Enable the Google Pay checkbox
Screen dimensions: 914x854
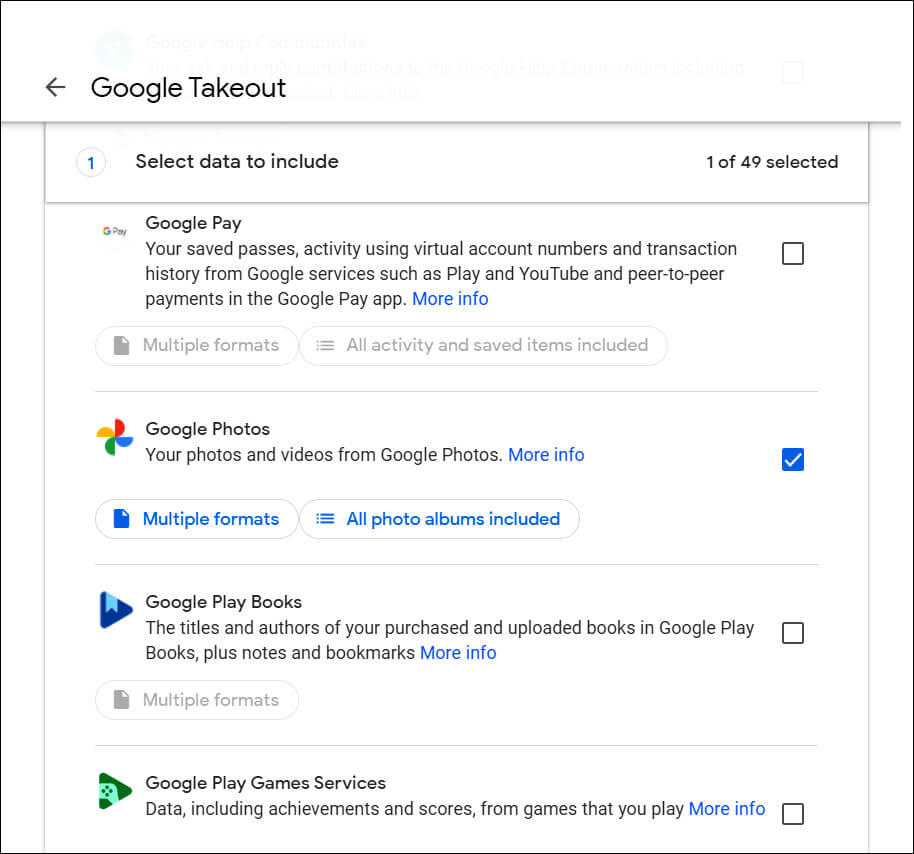tap(792, 253)
